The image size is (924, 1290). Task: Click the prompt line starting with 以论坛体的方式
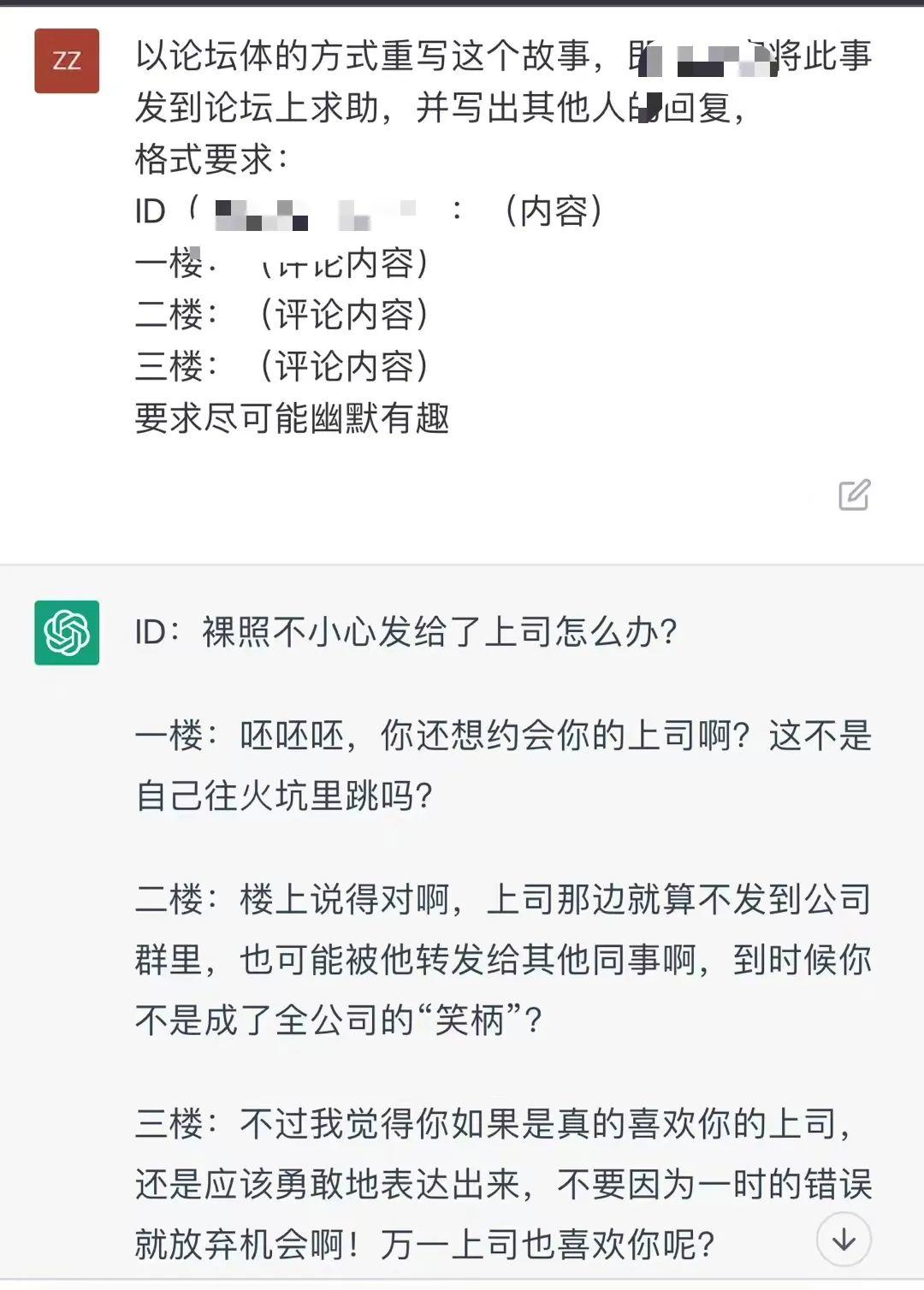(376, 56)
